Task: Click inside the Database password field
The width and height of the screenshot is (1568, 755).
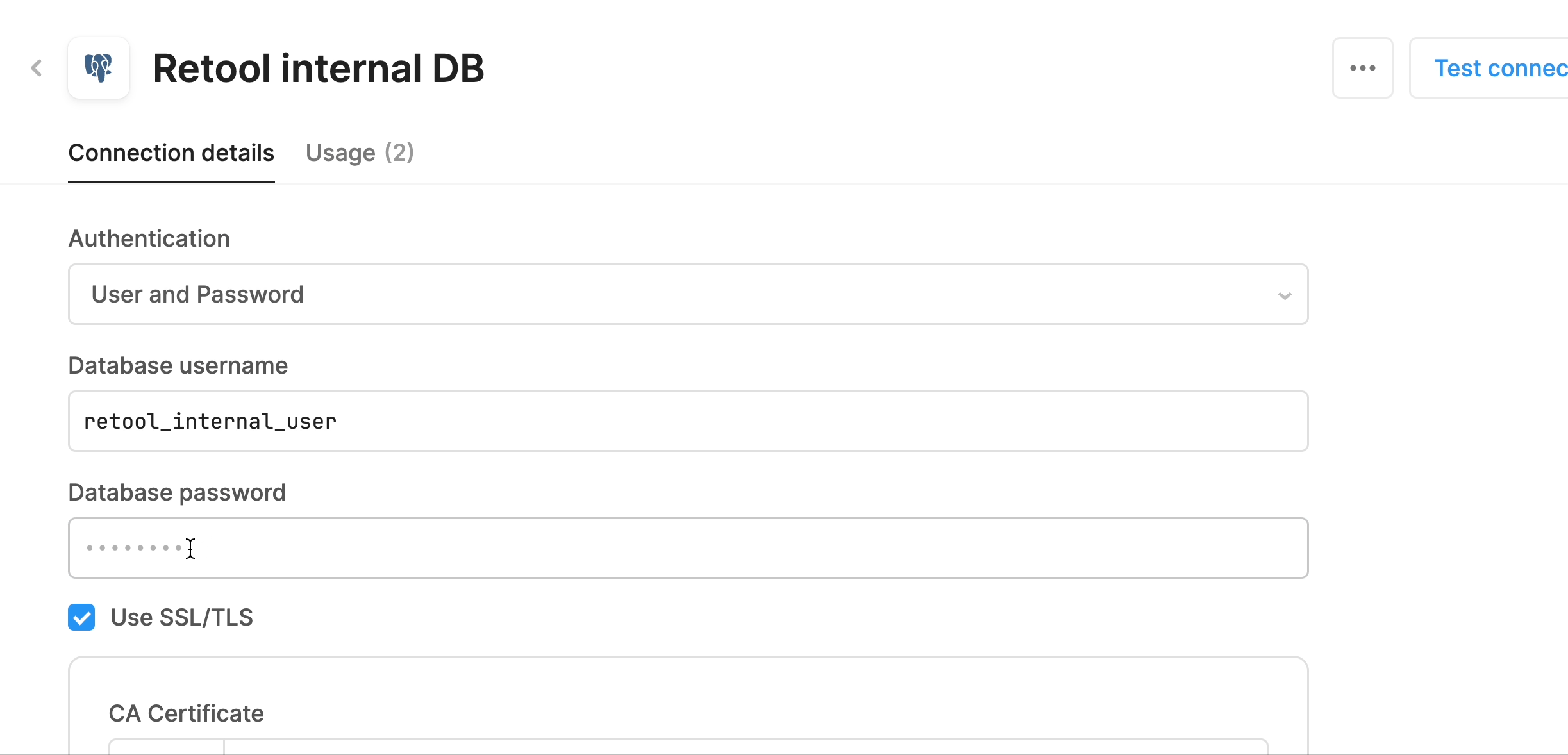Action: (x=688, y=548)
